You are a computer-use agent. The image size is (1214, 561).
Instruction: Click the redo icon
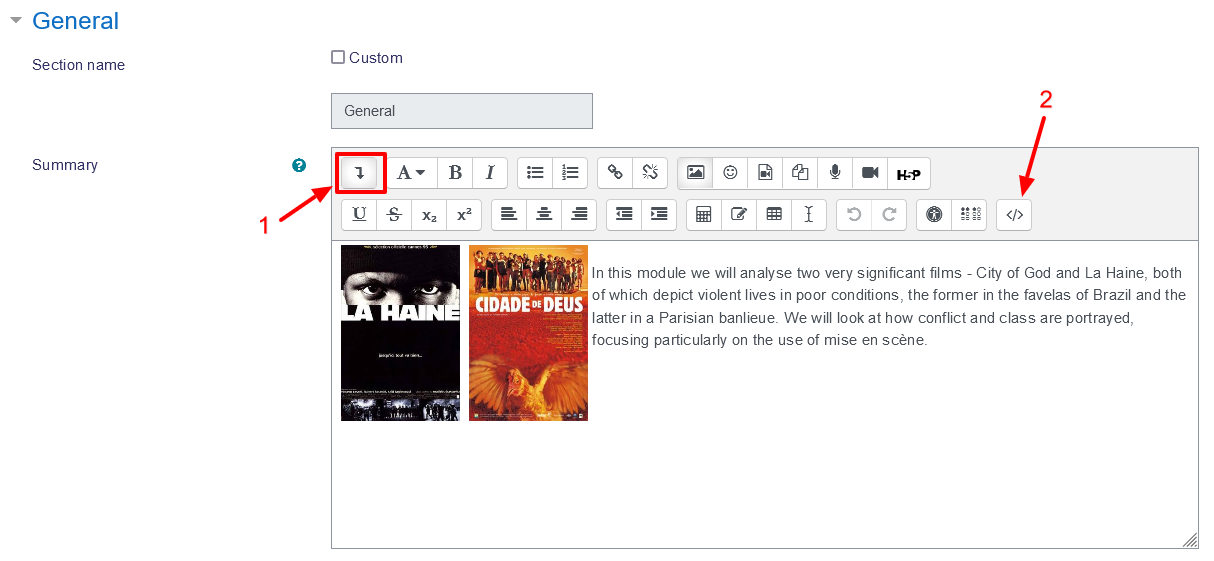click(x=889, y=215)
